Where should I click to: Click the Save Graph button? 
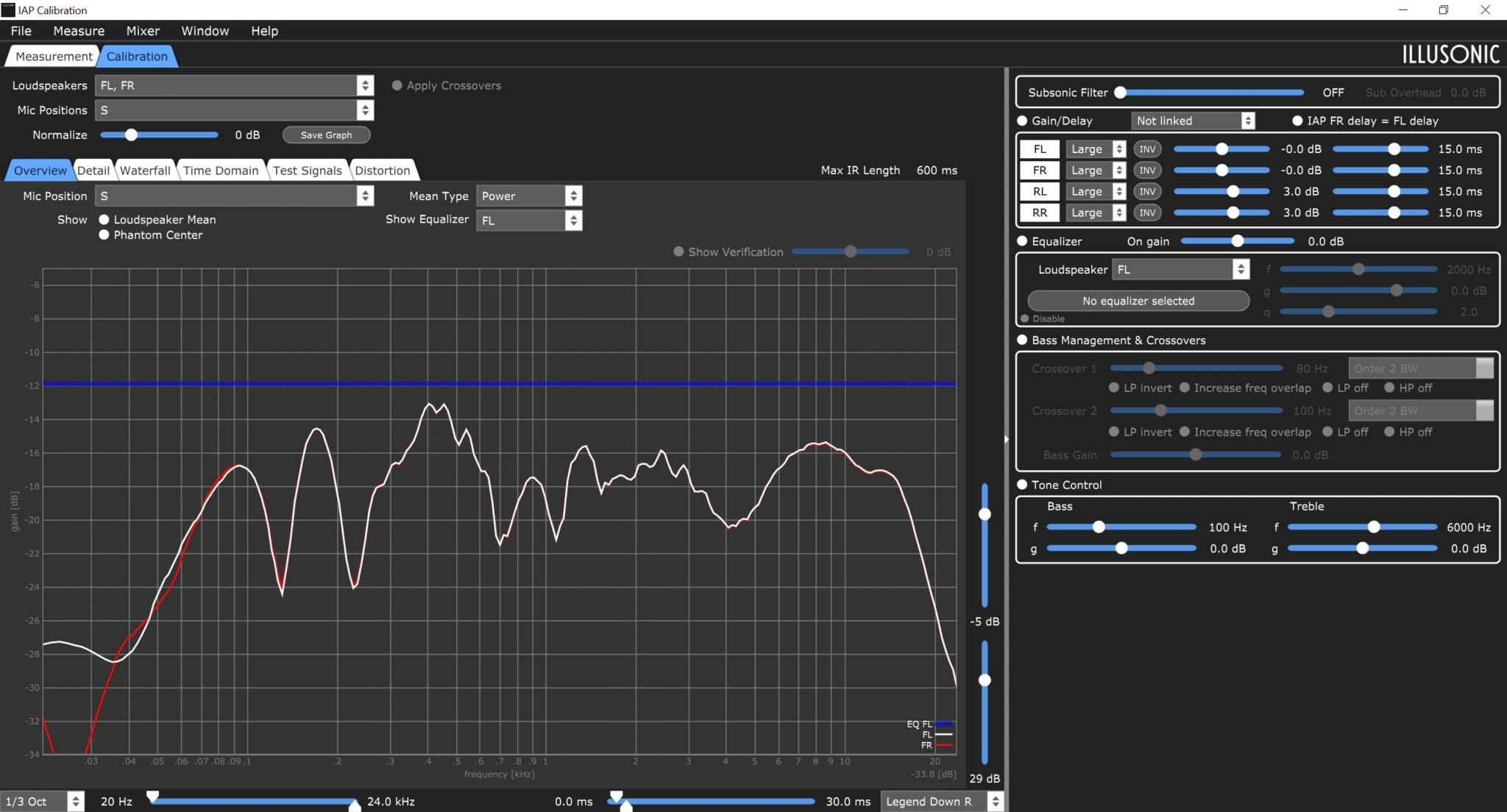[326, 135]
